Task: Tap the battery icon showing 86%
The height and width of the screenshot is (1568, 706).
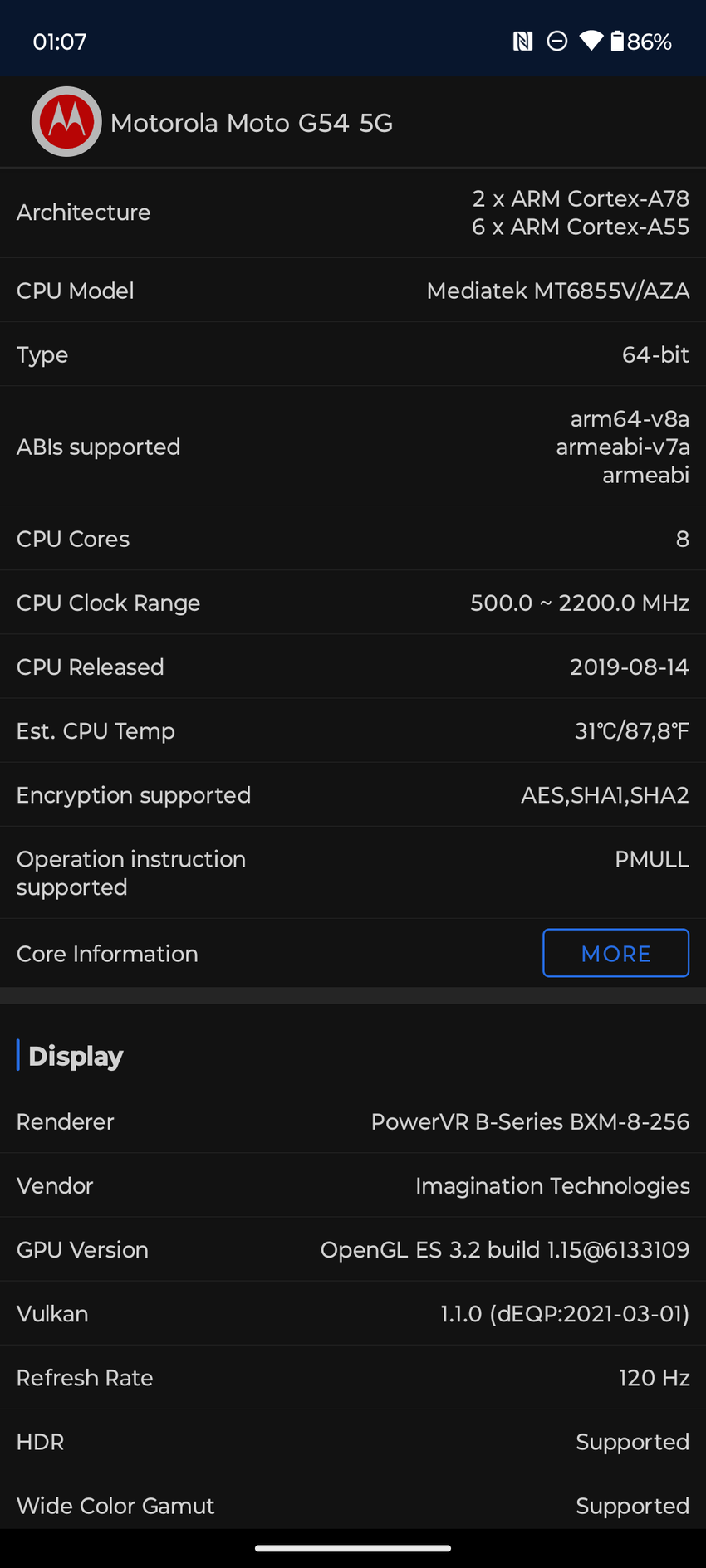Action: click(617, 42)
